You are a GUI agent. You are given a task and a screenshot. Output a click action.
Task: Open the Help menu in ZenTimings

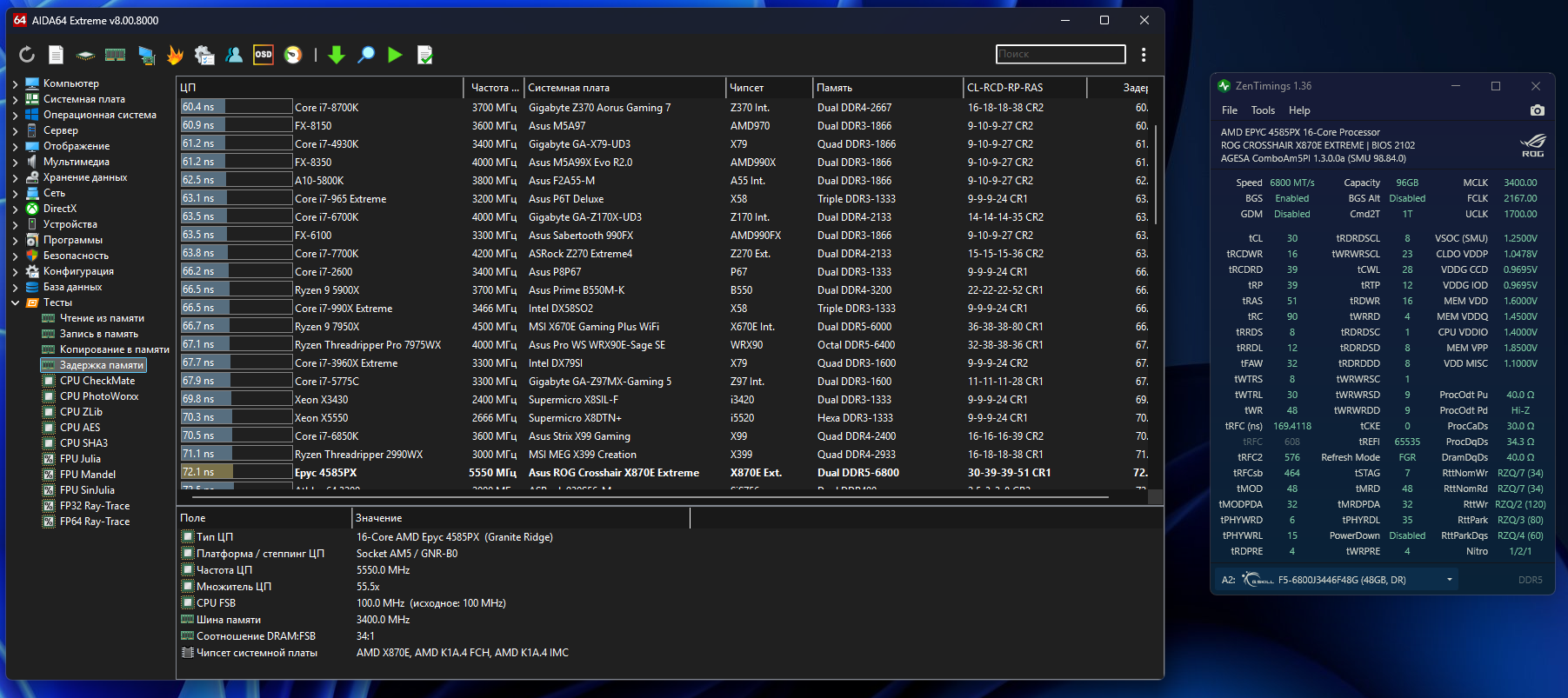[1299, 110]
